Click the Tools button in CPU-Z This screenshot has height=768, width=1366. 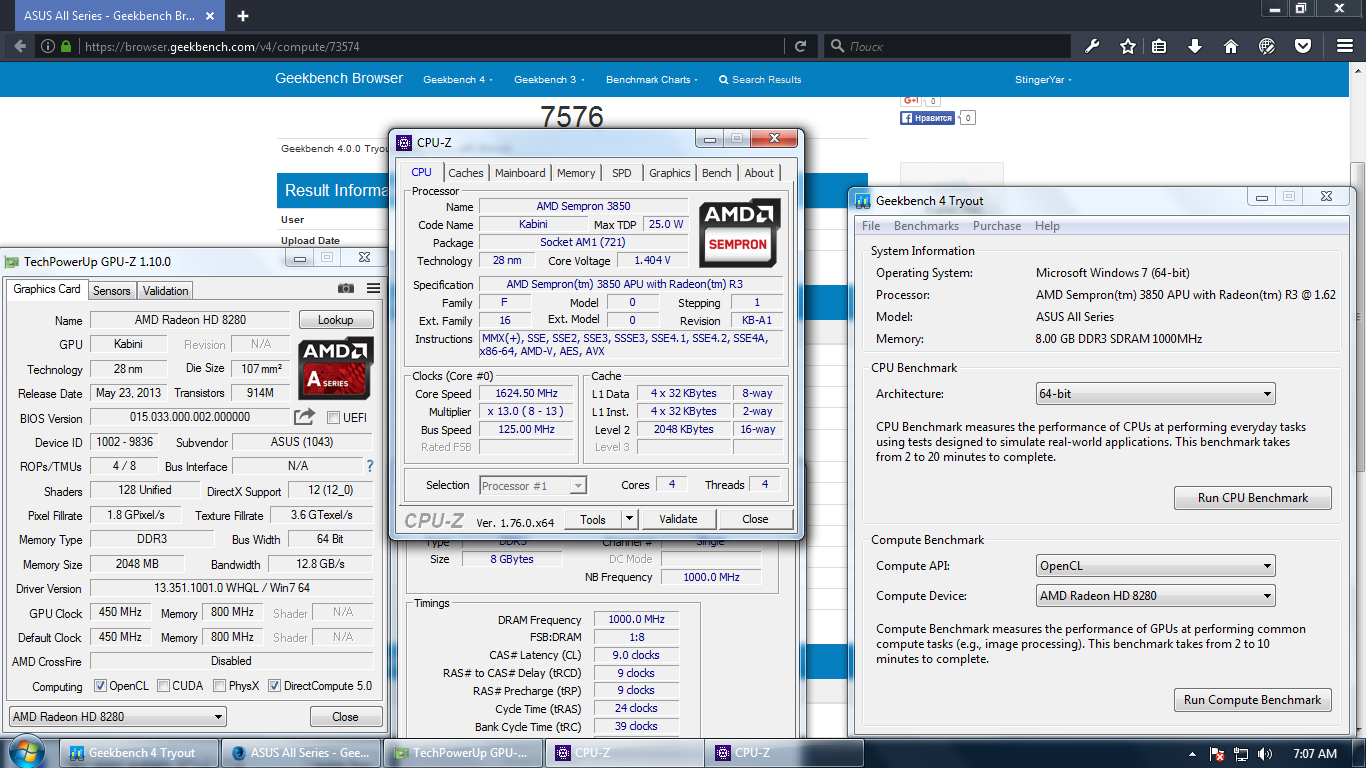pos(593,519)
